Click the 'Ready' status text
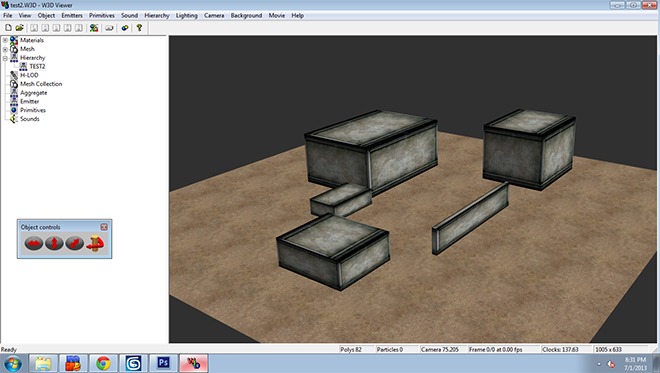660x373 pixels. 8,349
